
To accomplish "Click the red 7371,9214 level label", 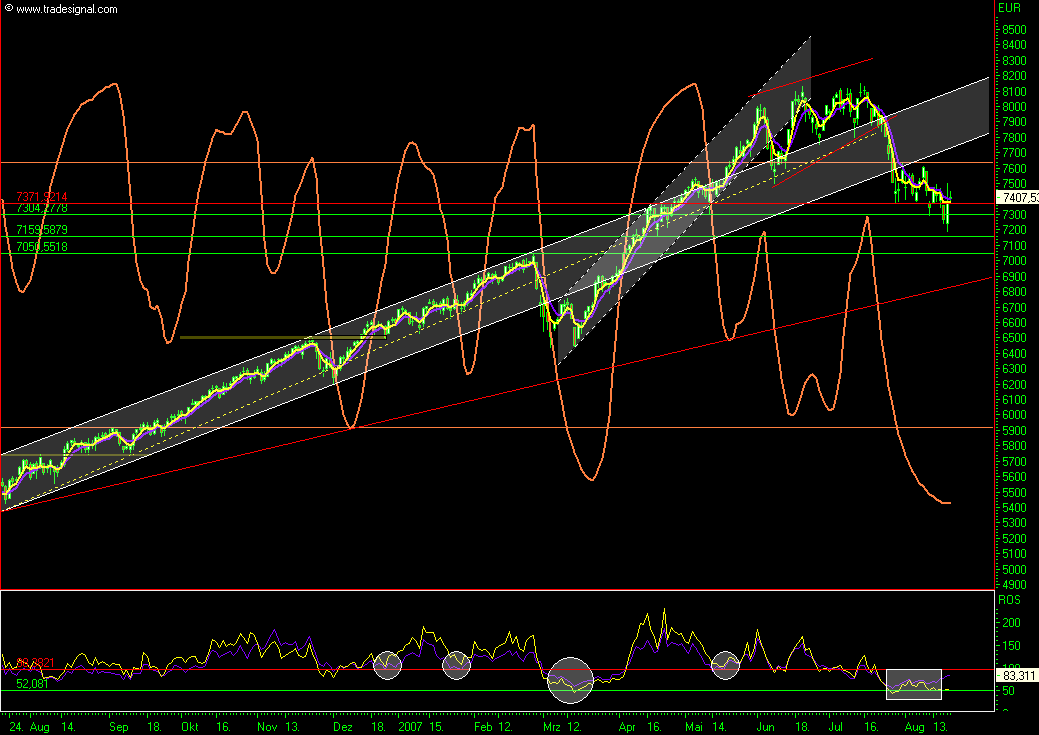I will point(41,197).
